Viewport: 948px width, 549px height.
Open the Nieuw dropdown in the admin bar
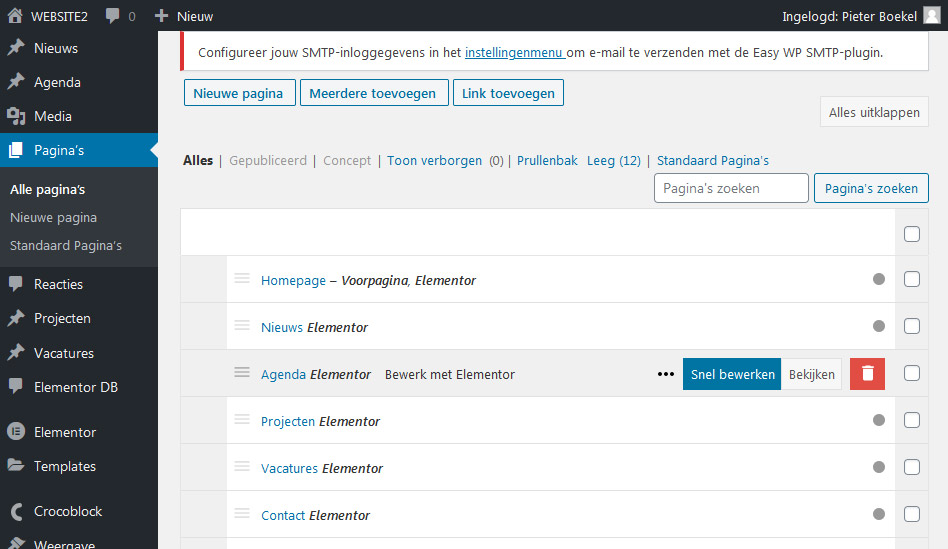[183, 16]
